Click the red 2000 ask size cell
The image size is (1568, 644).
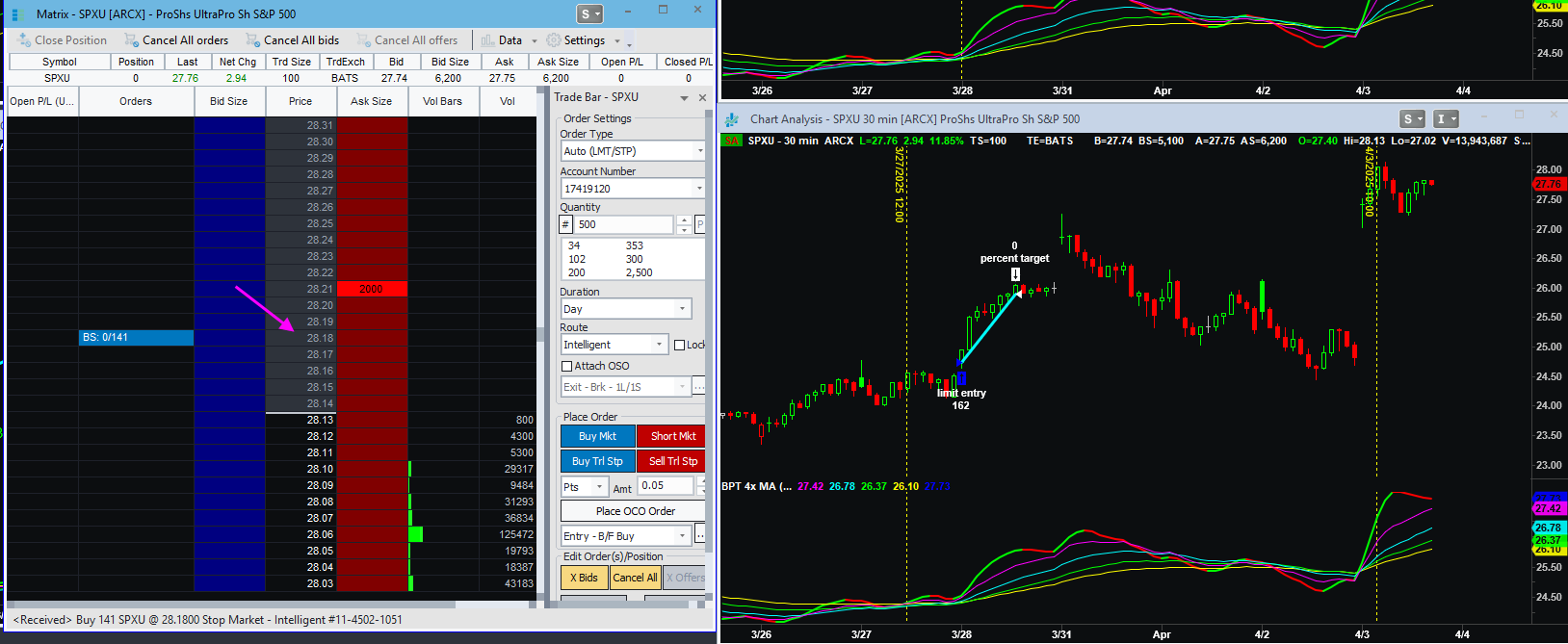[372, 289]
